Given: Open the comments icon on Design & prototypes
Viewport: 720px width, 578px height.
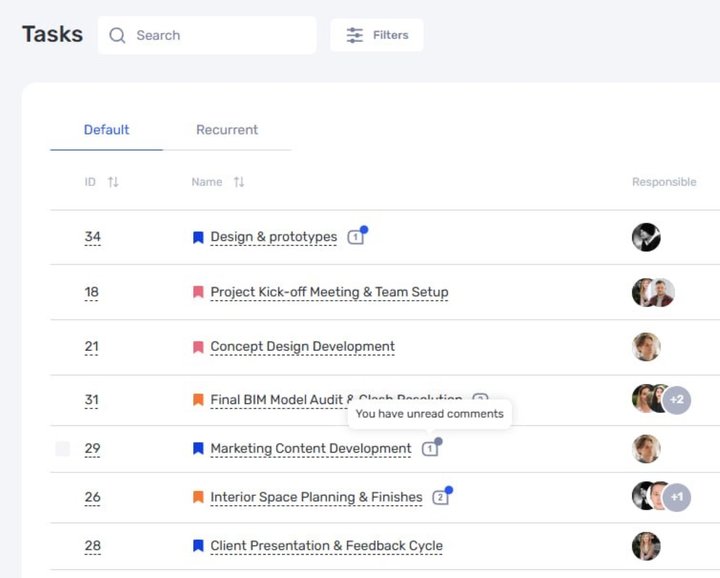Looking at the screenshot, I should pos(355,237).
